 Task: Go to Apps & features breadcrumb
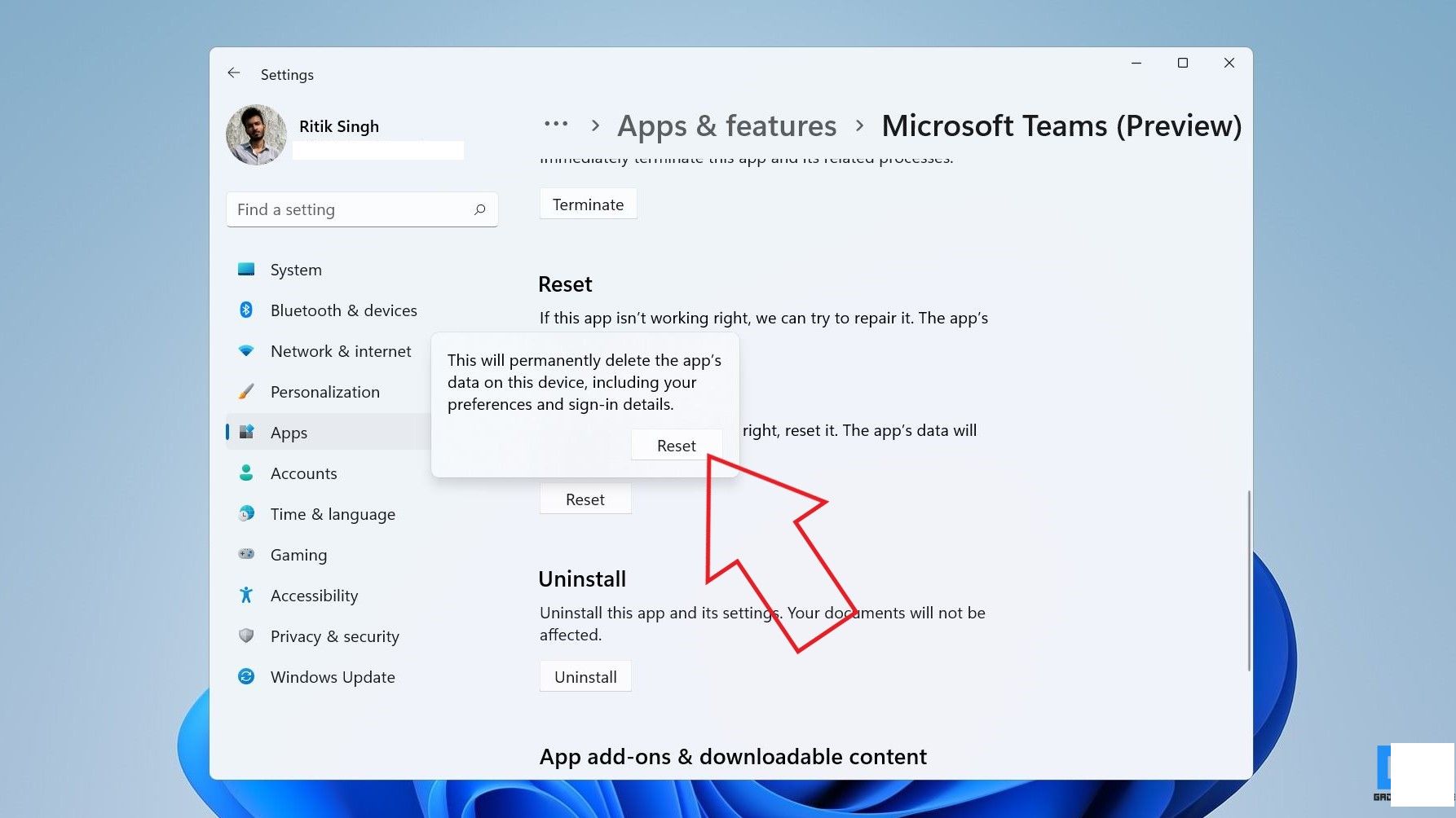727,125
